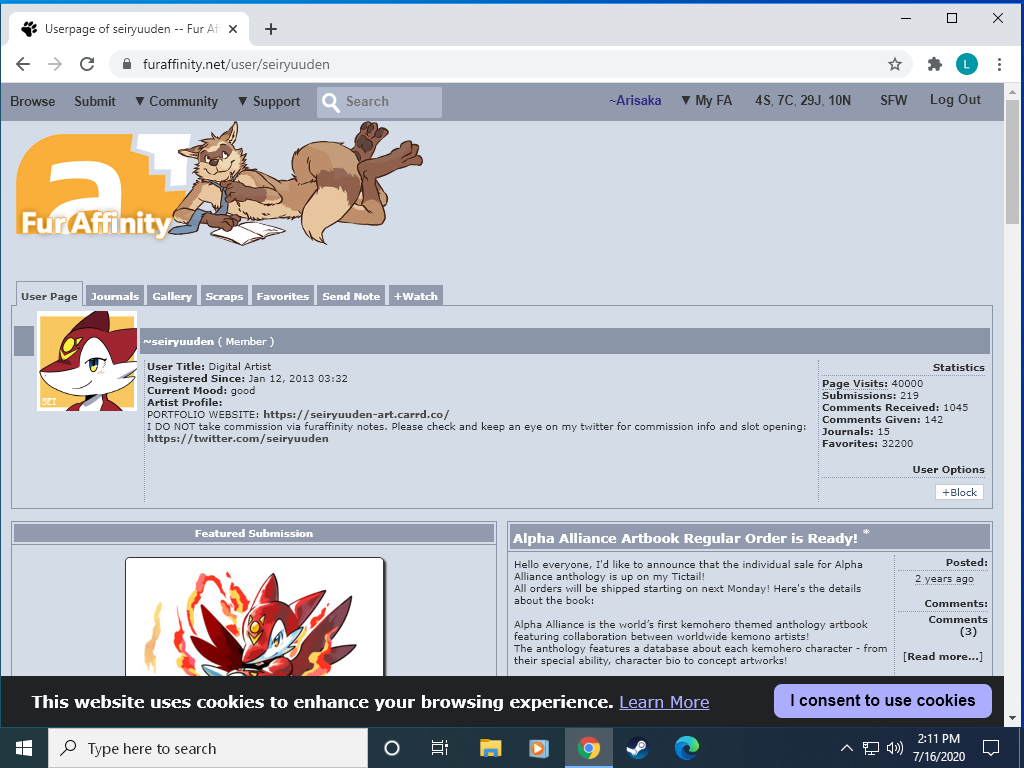
Task: Accept cookies with the consent button
Action: pos(882,701)
